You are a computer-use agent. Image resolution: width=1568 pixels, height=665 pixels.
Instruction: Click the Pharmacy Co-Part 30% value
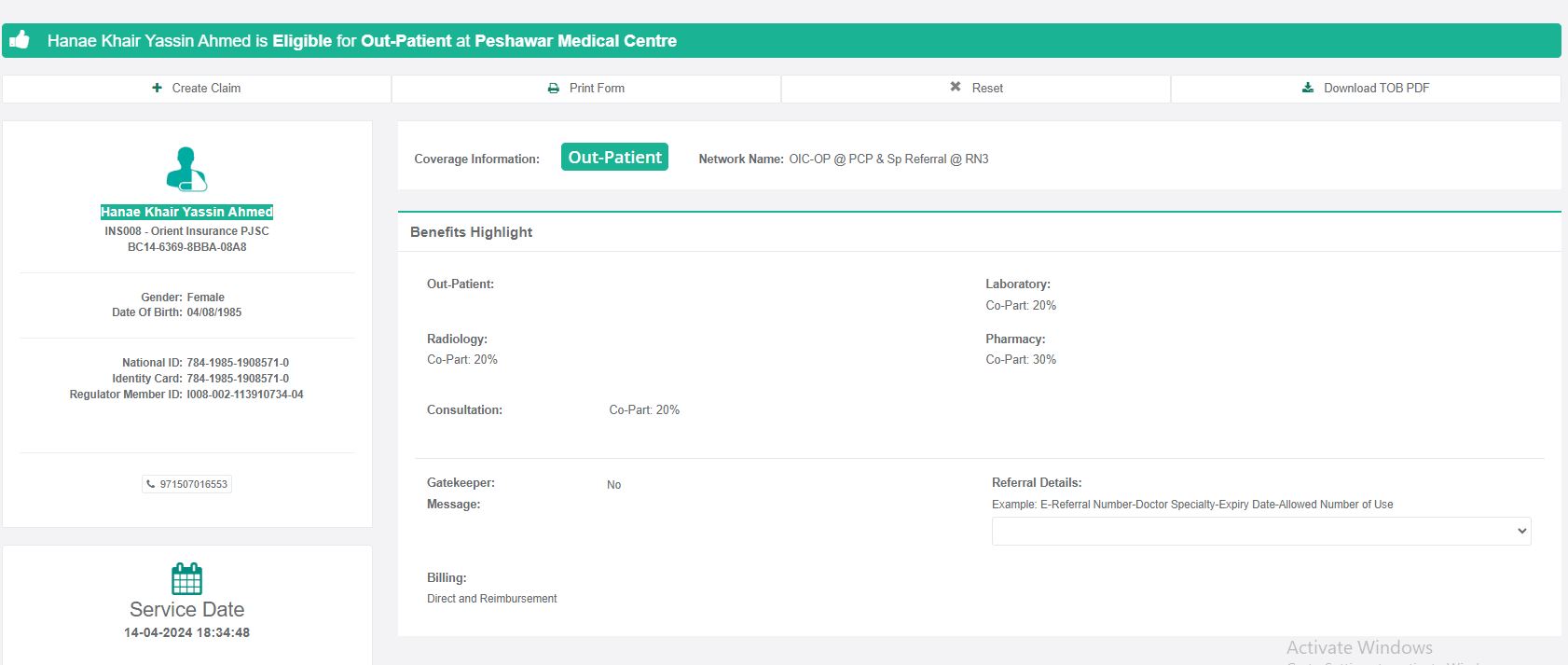click(1021, 360)
